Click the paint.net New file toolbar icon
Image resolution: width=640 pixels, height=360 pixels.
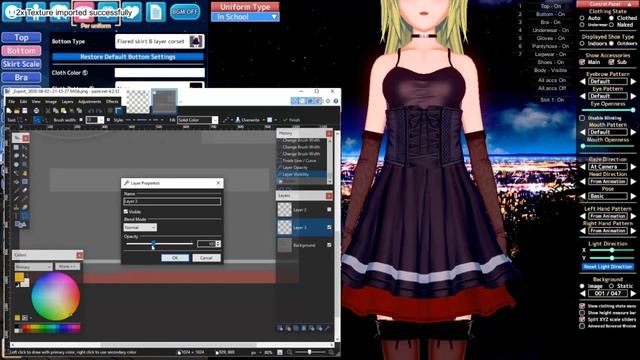click(x=9, y=111)
